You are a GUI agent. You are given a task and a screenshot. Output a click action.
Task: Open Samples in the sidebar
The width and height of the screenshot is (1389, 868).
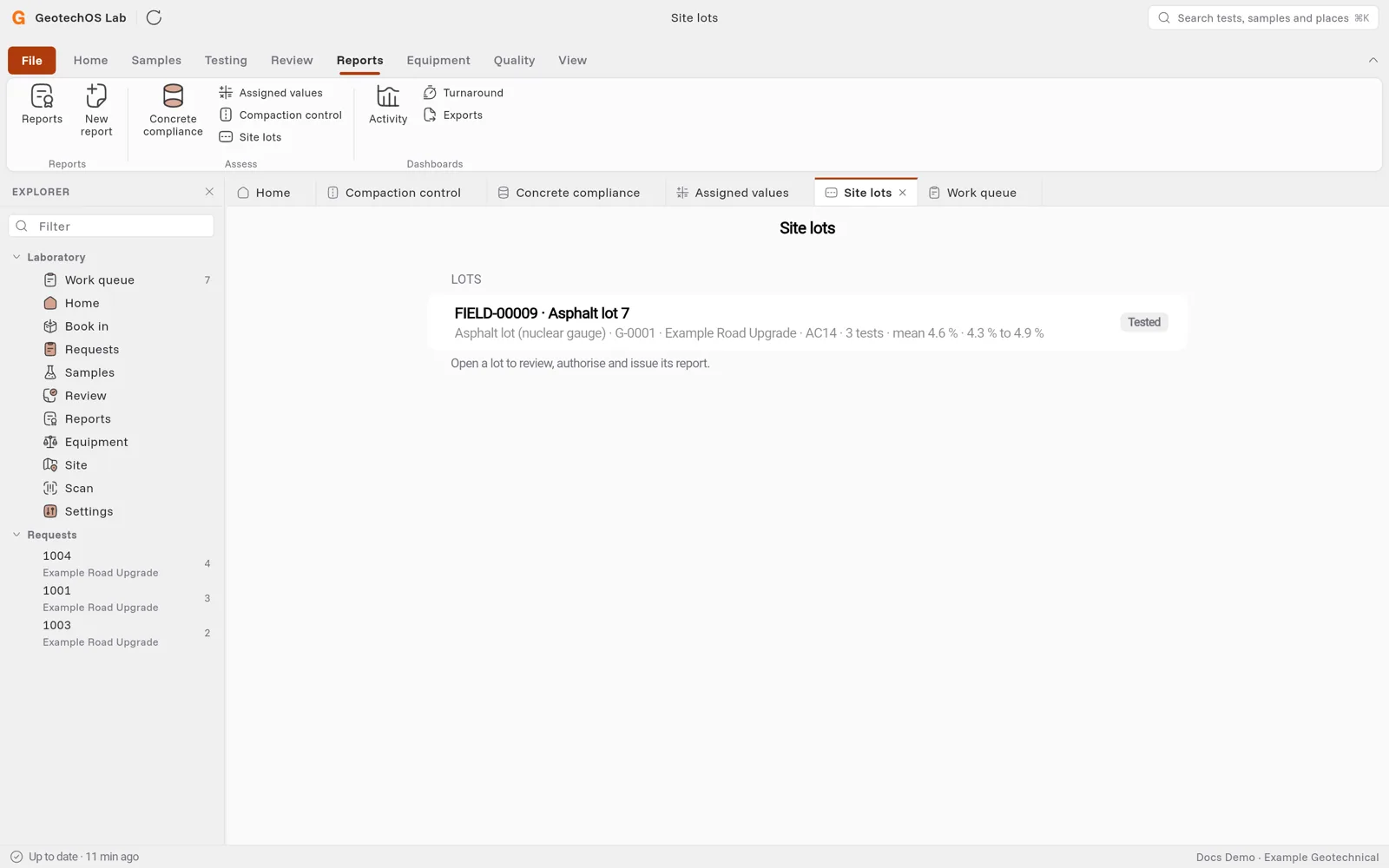[112, 372]
